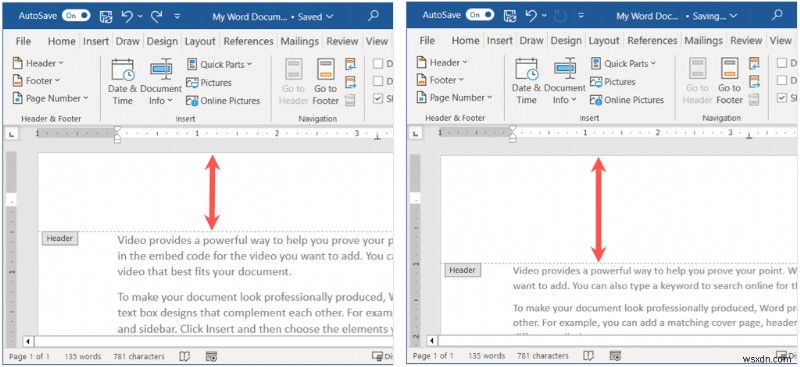This screenshot has height=367, width=800.
Task: Open File menu in left window
Action: (x=23, y=41)
